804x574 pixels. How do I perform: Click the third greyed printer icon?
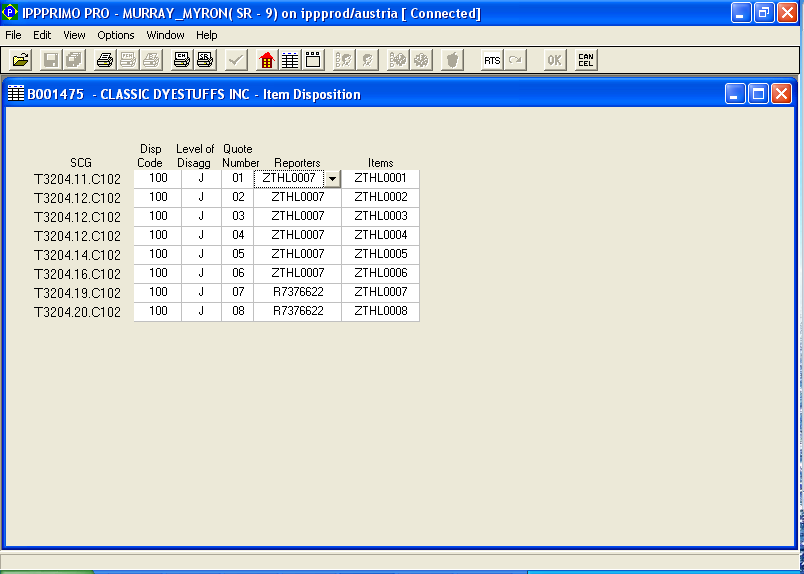pos(151,61)
